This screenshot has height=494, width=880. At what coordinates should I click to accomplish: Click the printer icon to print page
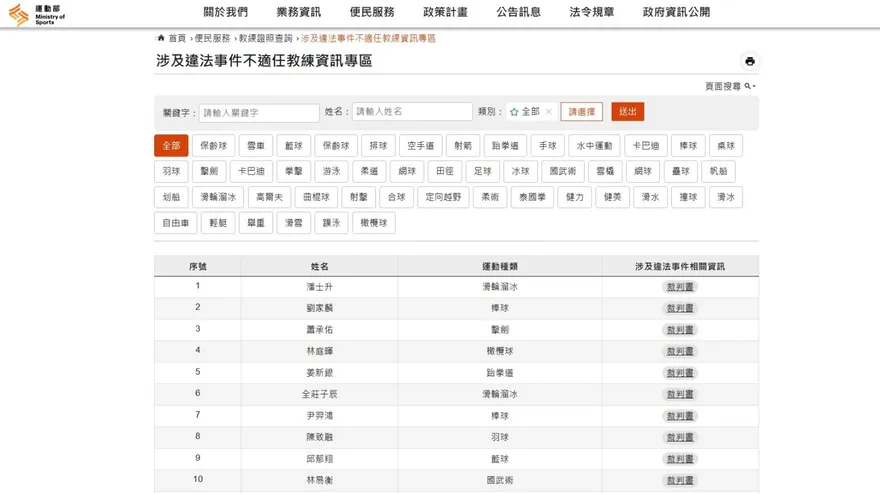pos(750,61)
